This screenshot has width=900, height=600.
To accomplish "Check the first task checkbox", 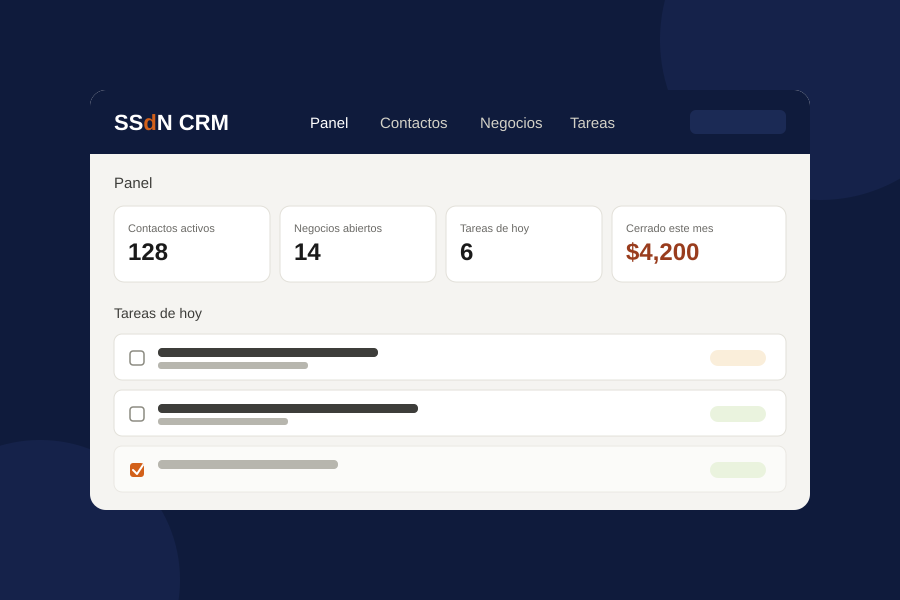I will [x=137, y=358].
